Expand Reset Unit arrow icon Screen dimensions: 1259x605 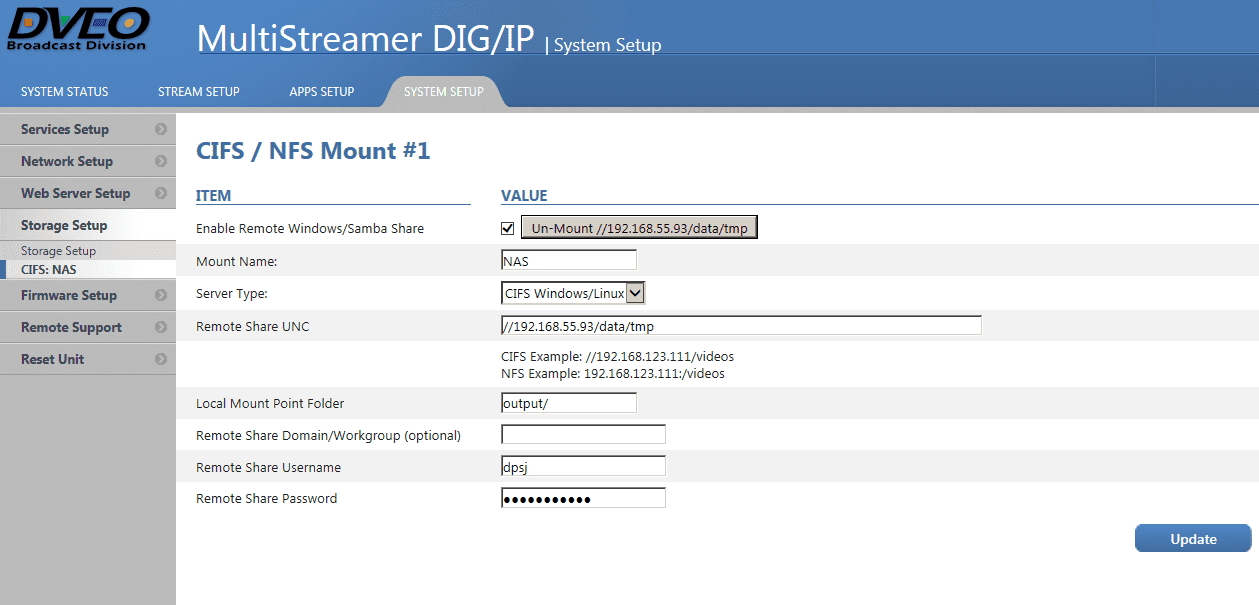coord(161,359)
